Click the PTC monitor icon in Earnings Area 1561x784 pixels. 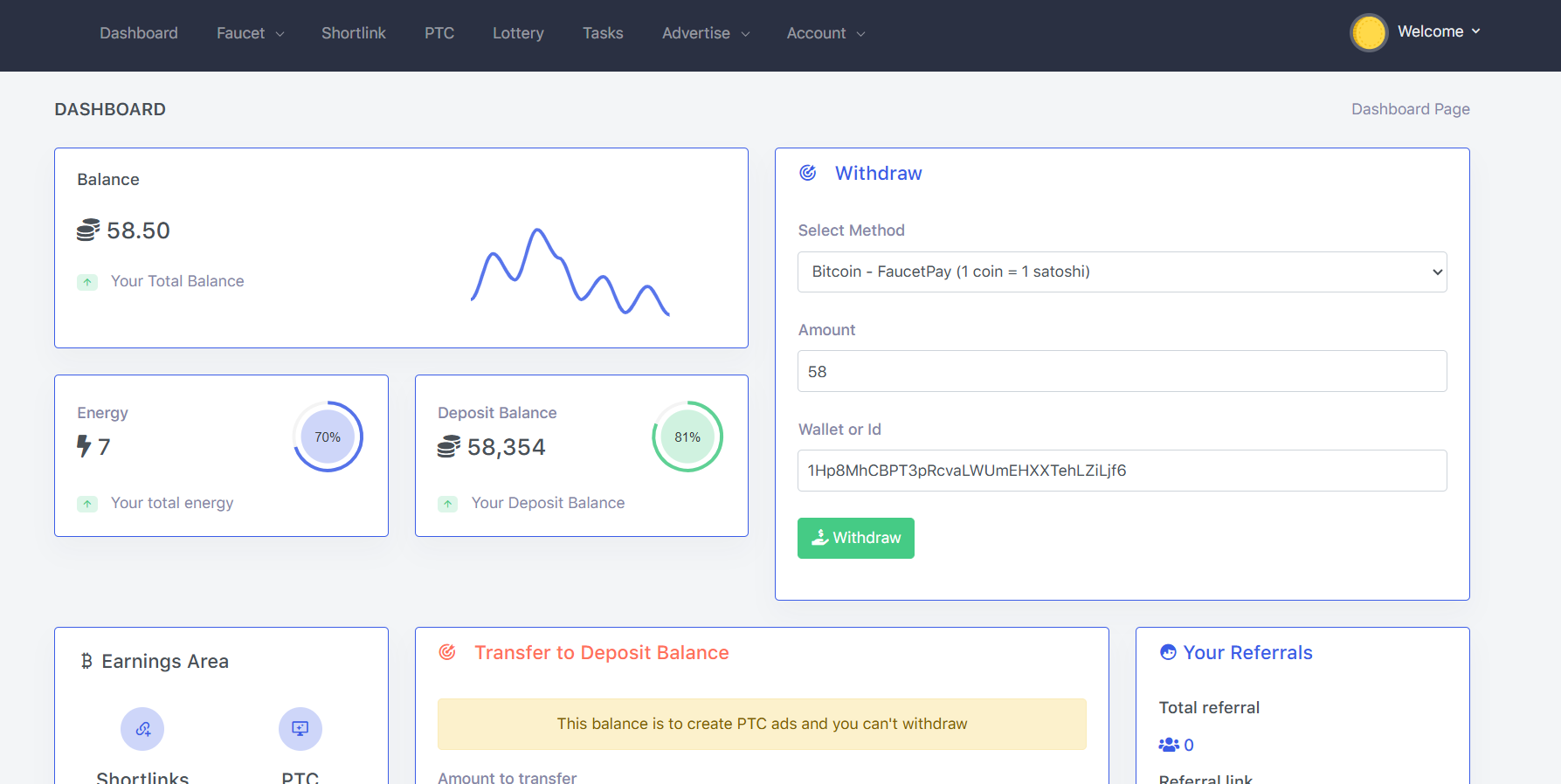[x=300, y=729]
